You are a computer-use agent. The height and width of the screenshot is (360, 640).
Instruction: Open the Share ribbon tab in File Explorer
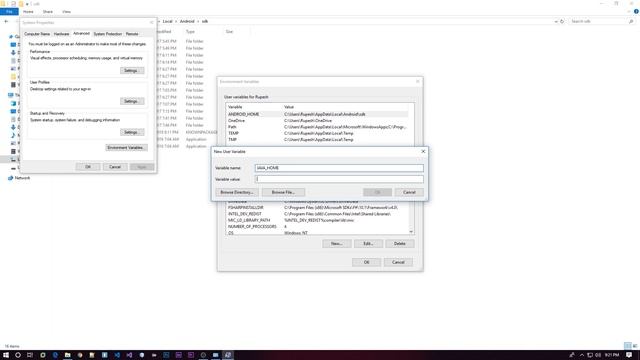48,12
